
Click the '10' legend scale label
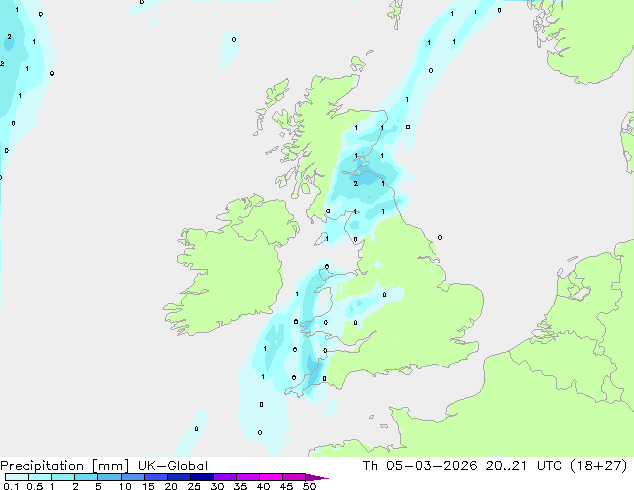125,486
